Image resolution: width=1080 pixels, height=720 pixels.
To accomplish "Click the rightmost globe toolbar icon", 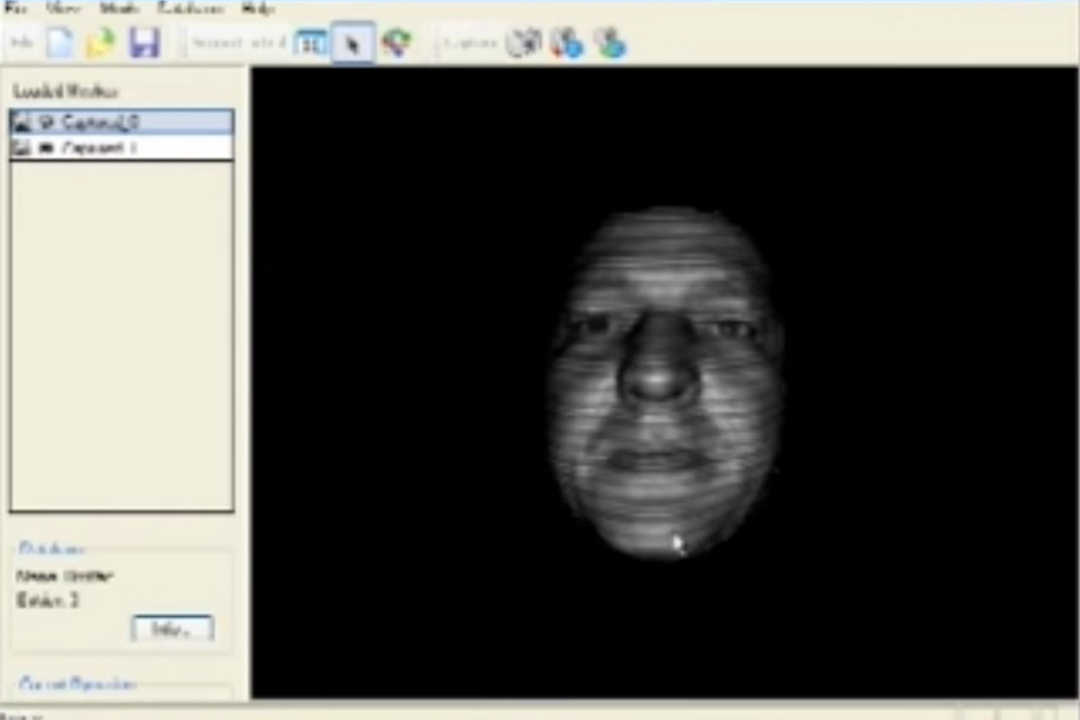I will [x=610, y=43].
